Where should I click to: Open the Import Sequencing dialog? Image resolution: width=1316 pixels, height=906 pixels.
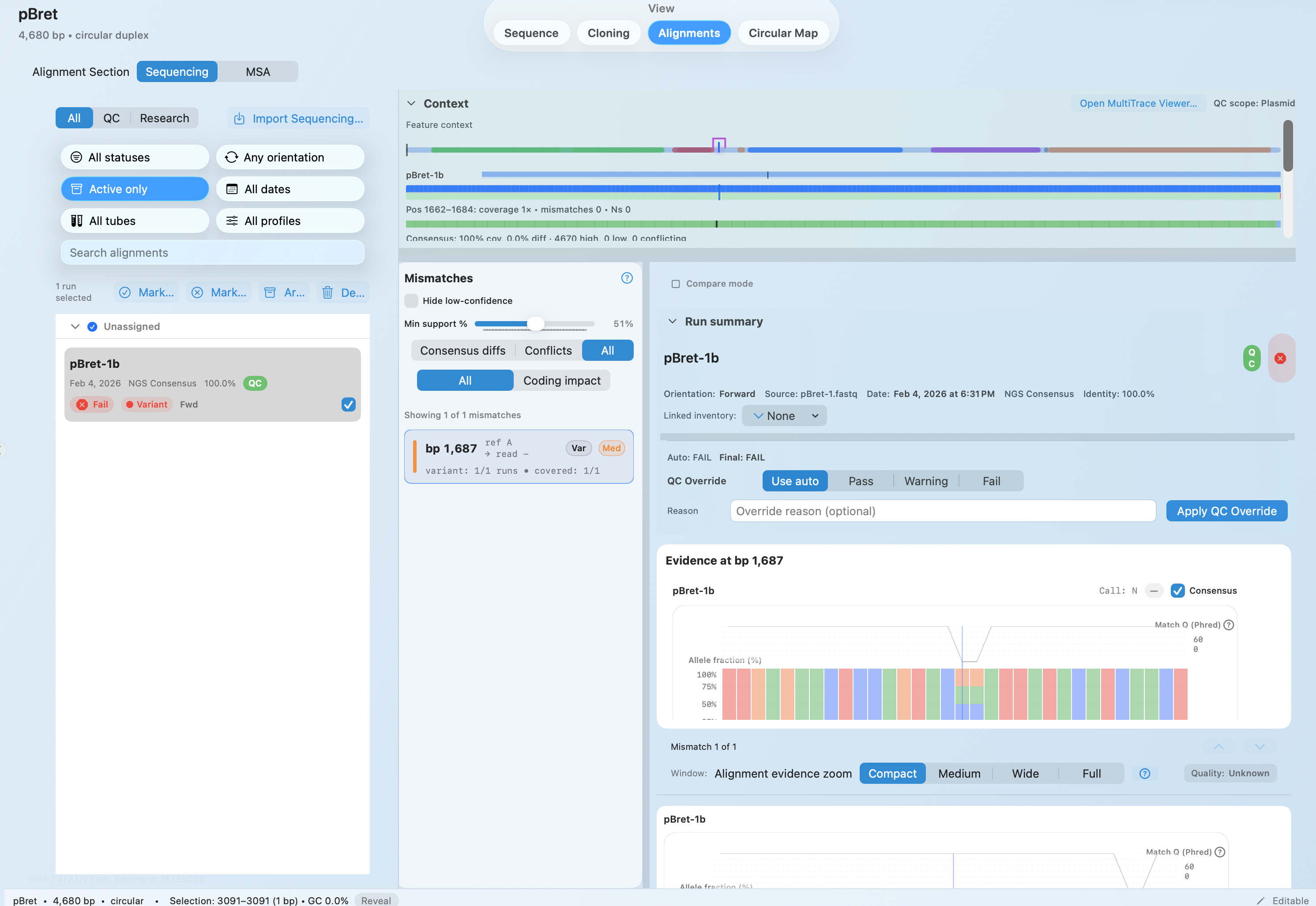click(298, 118)
